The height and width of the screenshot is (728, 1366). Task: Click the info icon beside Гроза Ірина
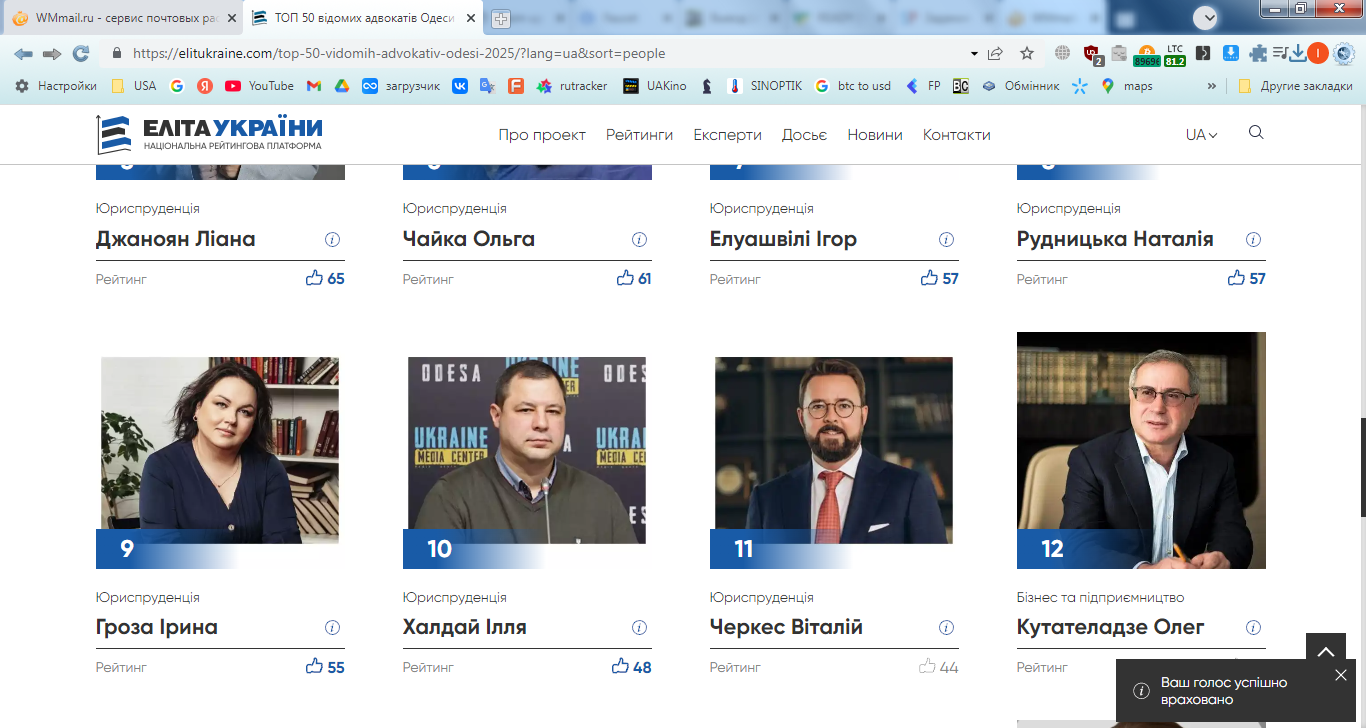click(333, 628)
